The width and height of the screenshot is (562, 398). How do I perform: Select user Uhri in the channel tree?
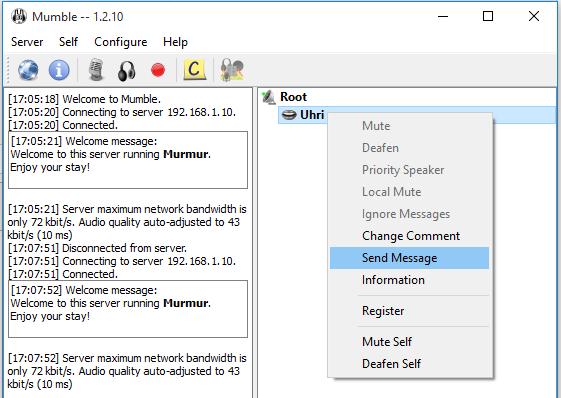[x=312, y=115]
